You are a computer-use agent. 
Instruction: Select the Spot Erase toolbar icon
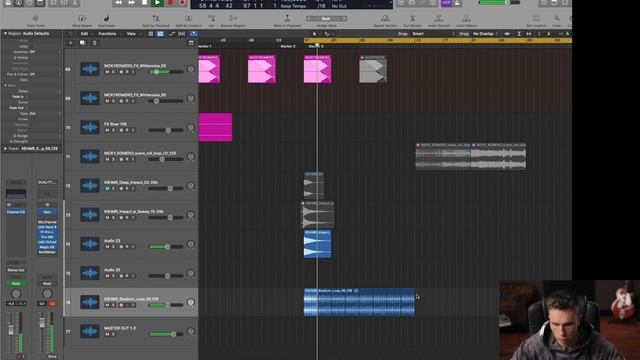click(x=106, y=18)
